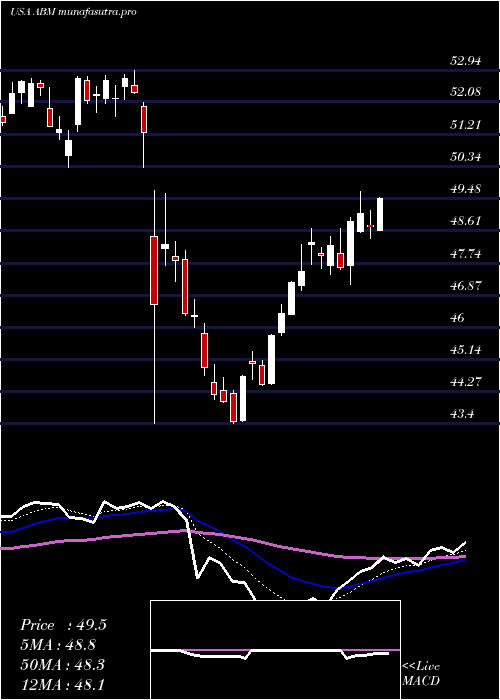Click the 52.94 price axis label

tap(466, 61)
